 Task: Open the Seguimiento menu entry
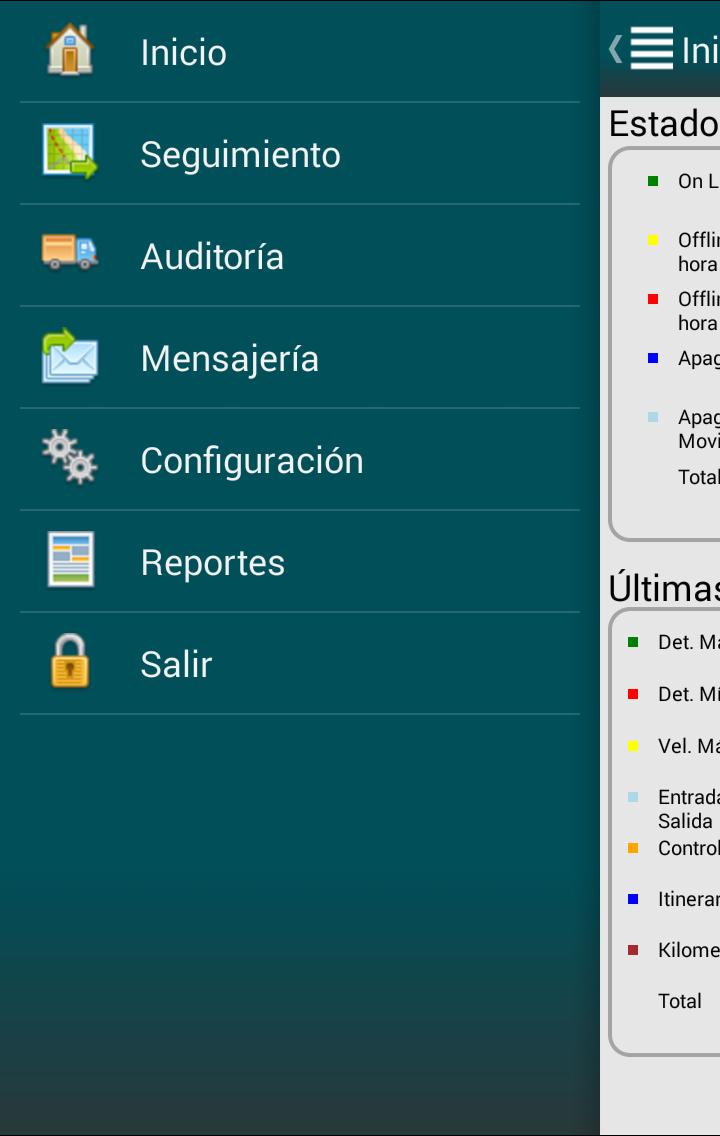tap(240, 155)
